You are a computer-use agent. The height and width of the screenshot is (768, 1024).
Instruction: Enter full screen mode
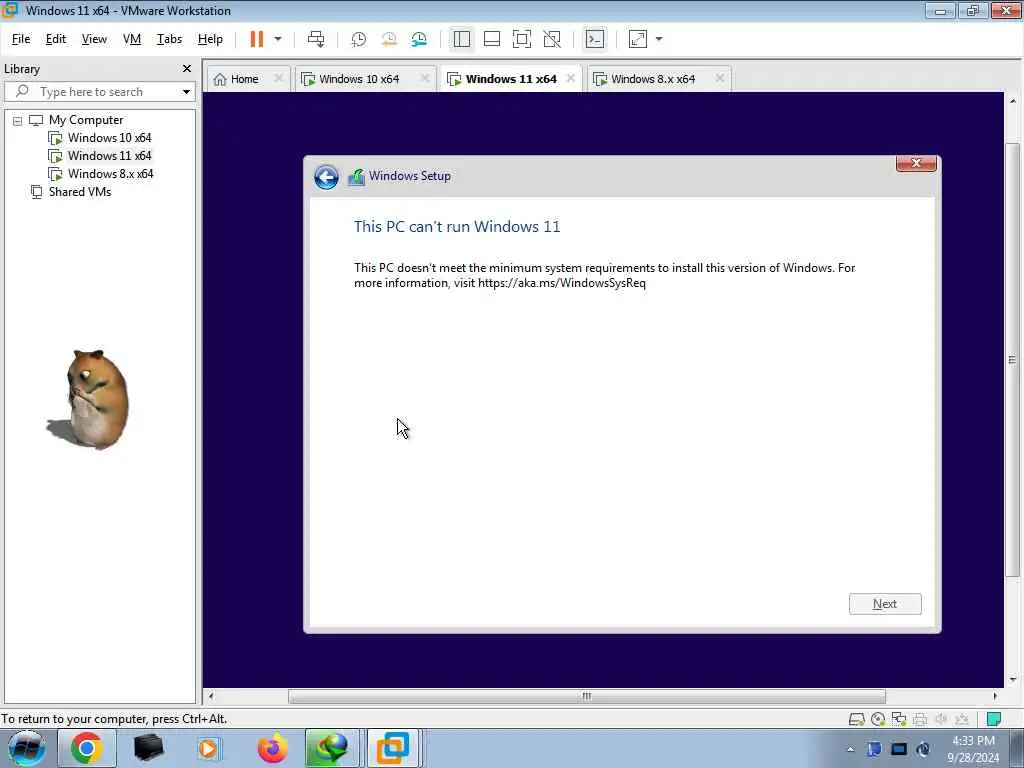tap(522, 39)
